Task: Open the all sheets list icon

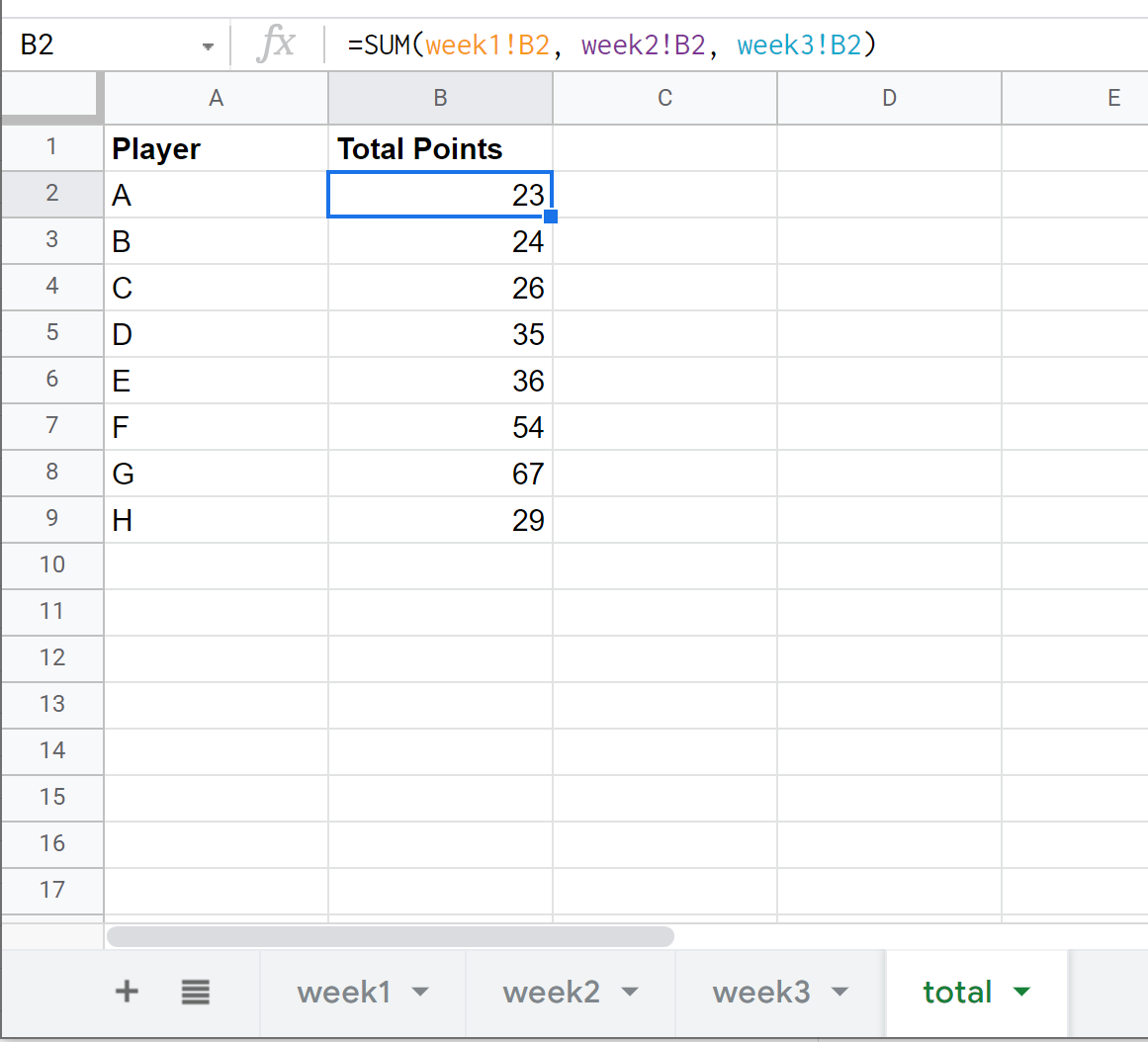Action: (x=195, y=992)
